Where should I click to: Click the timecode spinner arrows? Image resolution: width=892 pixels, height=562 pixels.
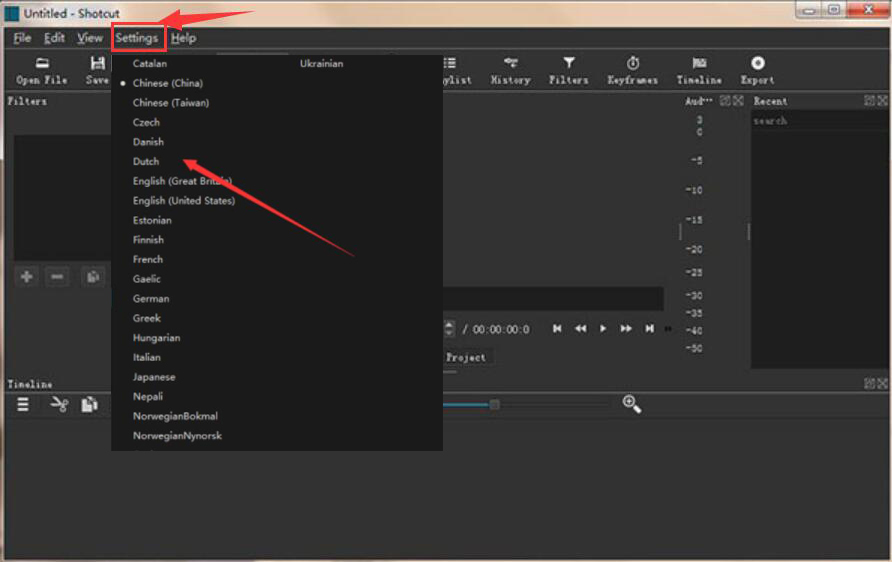(449, 328)
